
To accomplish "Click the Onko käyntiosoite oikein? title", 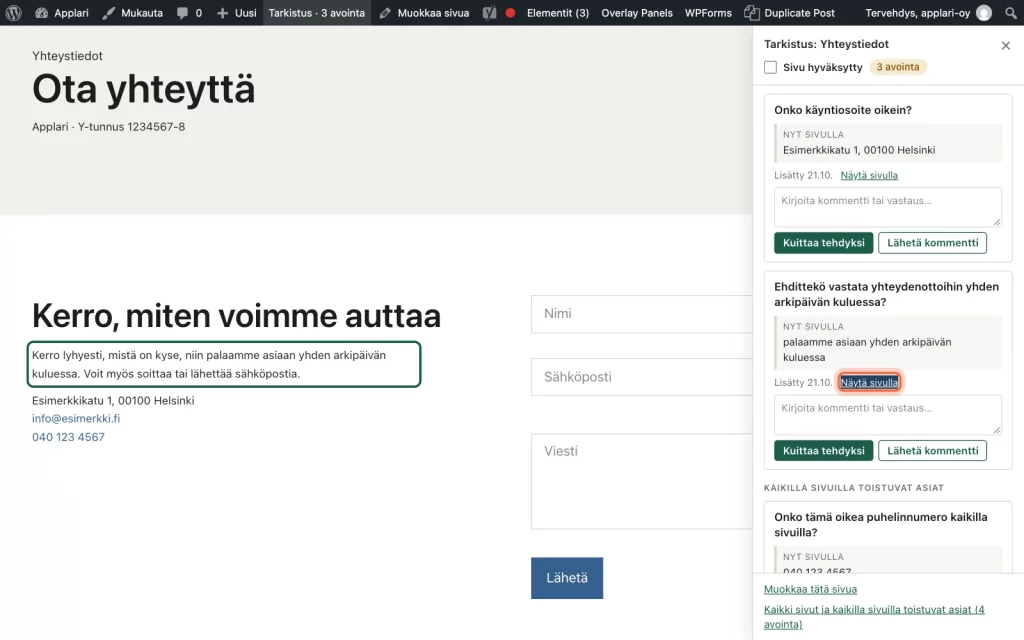I will [x=843, y=110].
